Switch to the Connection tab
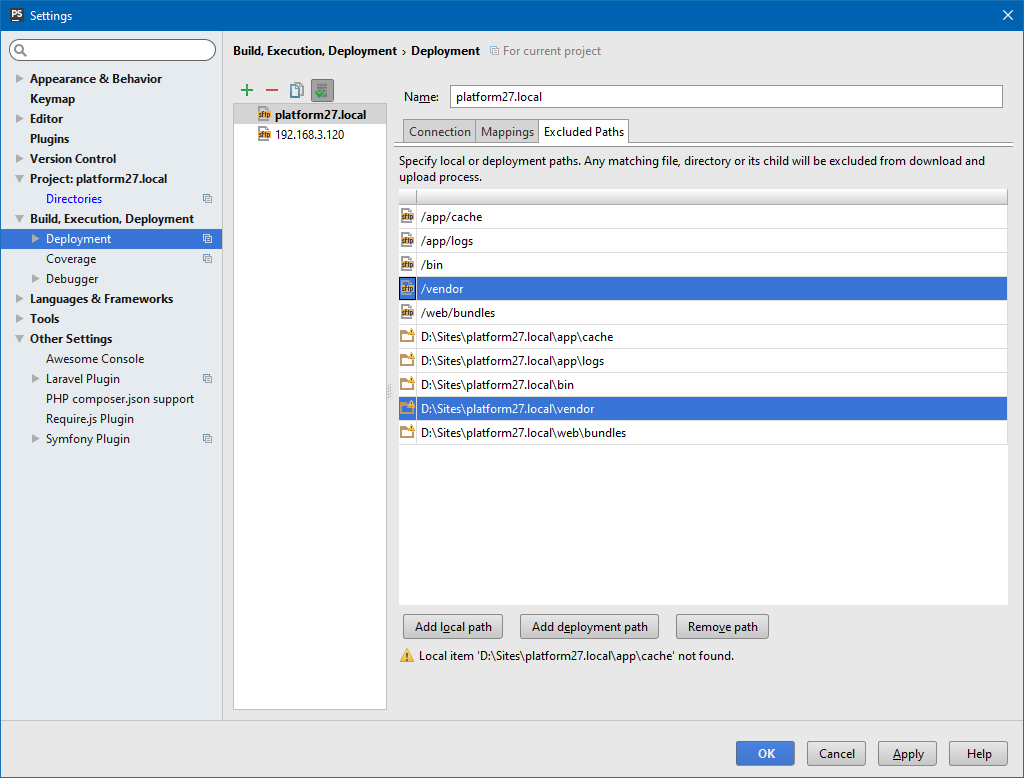The height and width of the screenshot is (778, 1024). click(x=439, y=132)
